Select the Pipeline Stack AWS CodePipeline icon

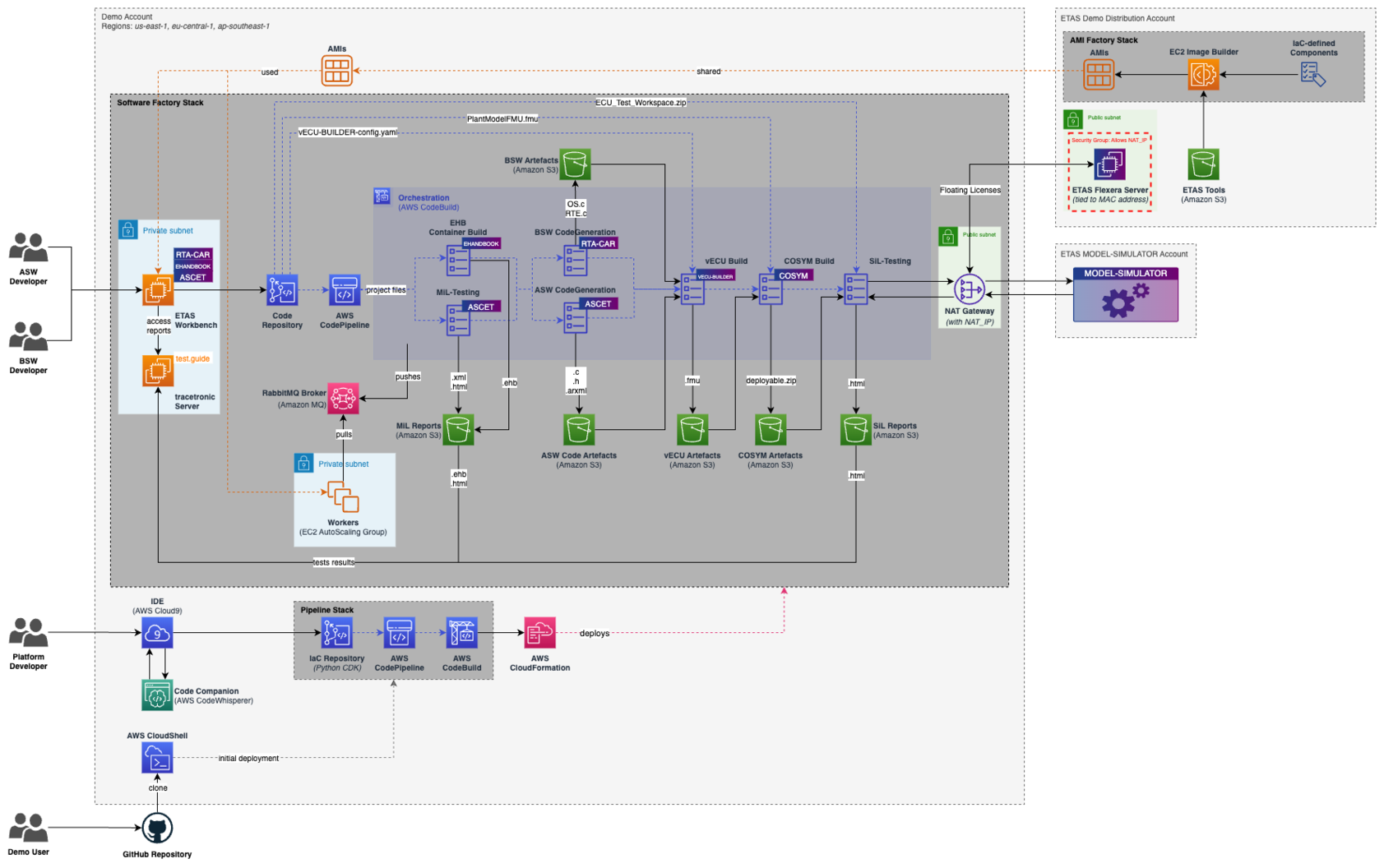(x=399, y=633)
